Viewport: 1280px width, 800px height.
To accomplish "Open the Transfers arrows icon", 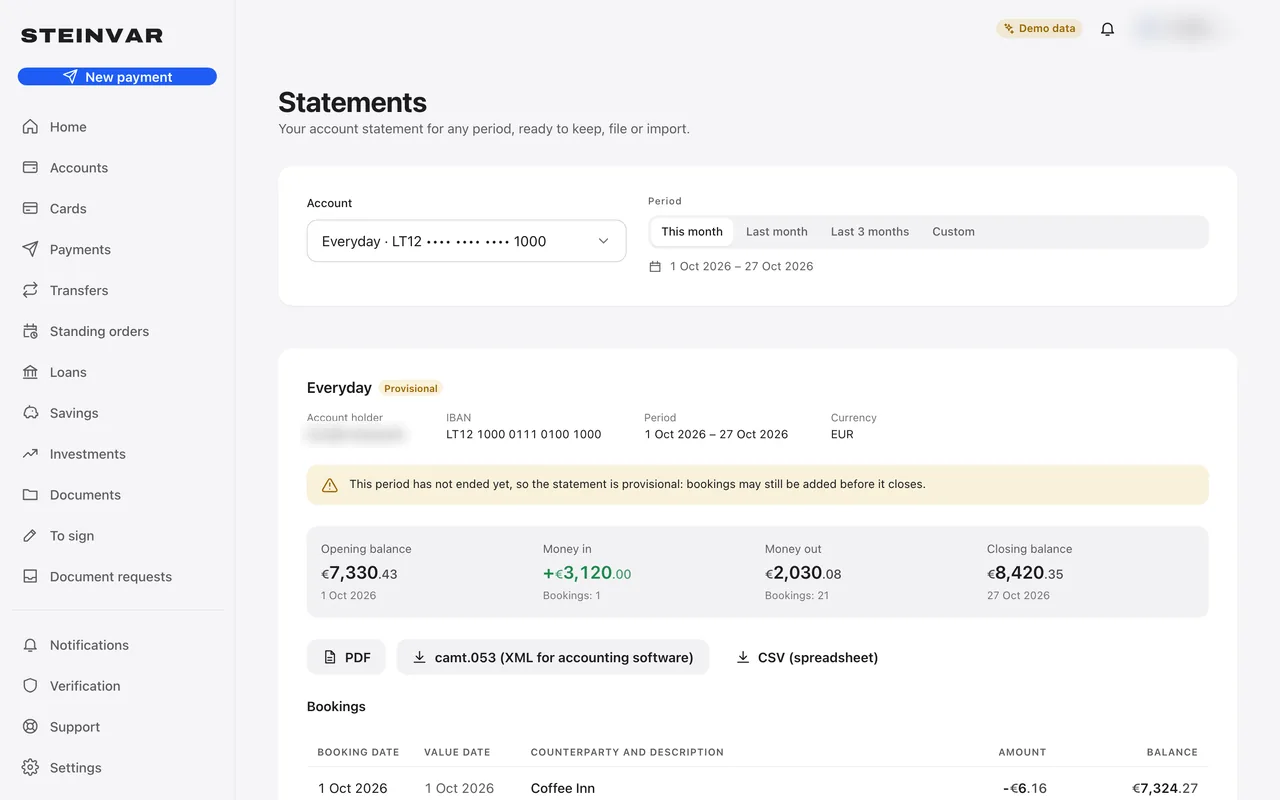I will (30, 291).
